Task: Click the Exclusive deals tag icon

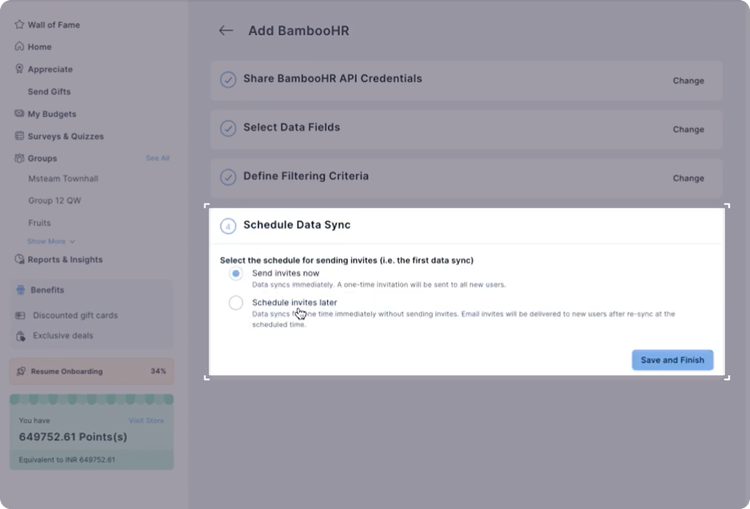Action: [21, 336]
